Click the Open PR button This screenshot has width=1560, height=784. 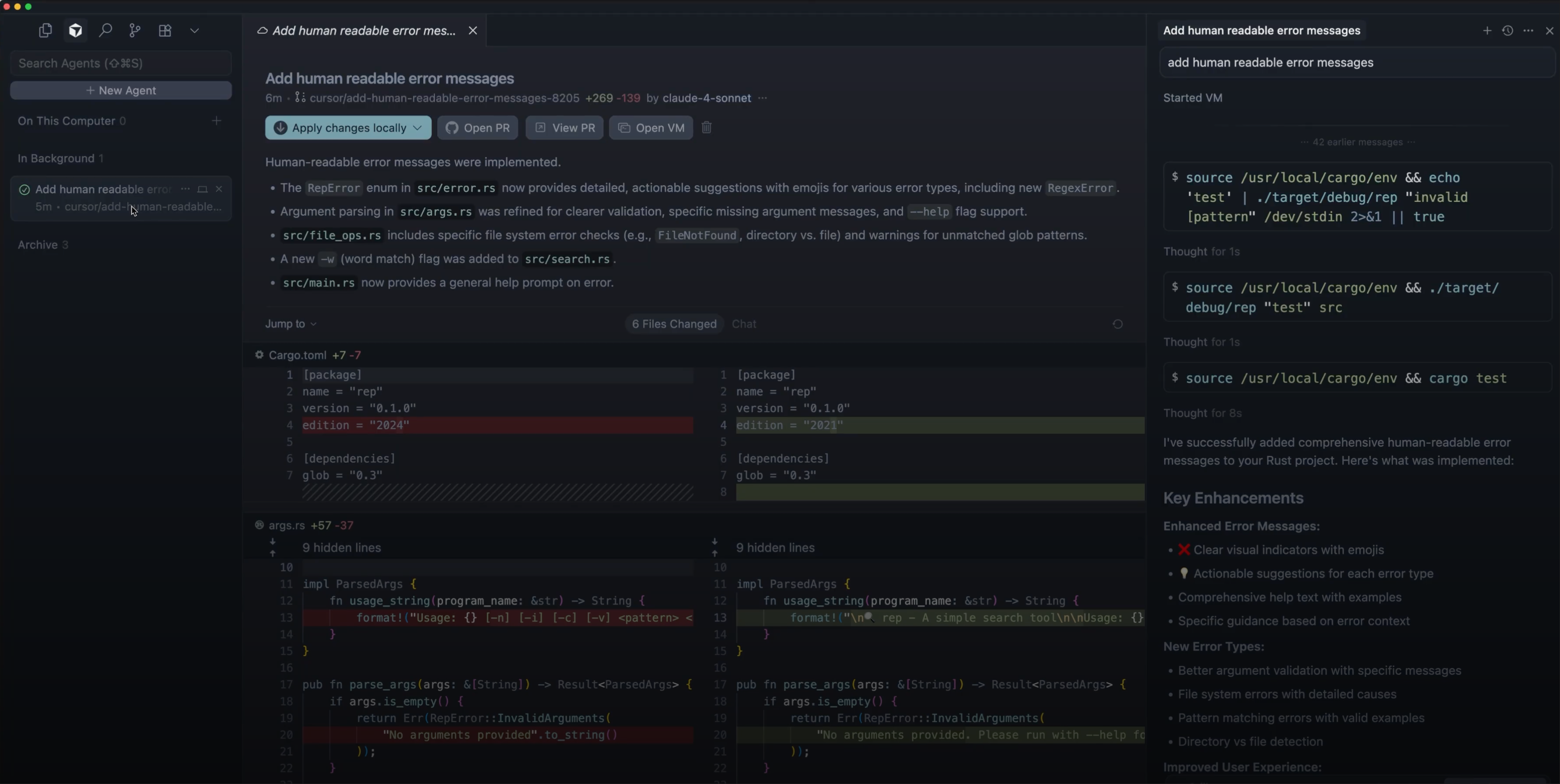pos(478,128)
